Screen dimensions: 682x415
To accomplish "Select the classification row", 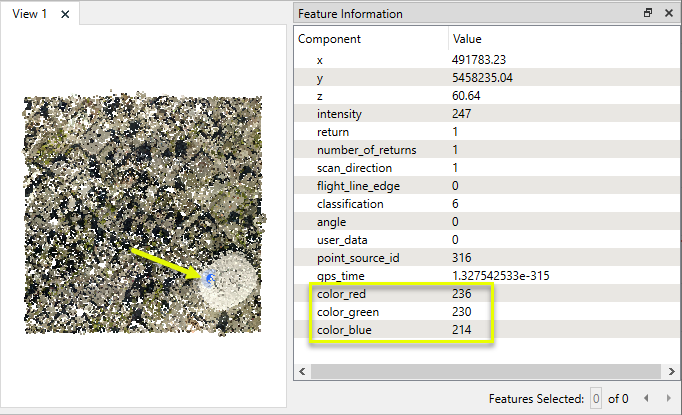I will click(x=487, y=204).
